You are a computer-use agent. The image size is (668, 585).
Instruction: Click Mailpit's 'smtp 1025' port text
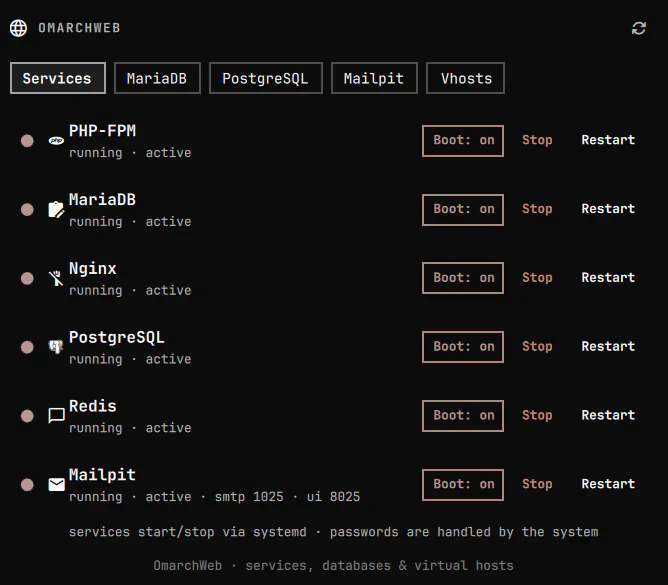point(249,497)
